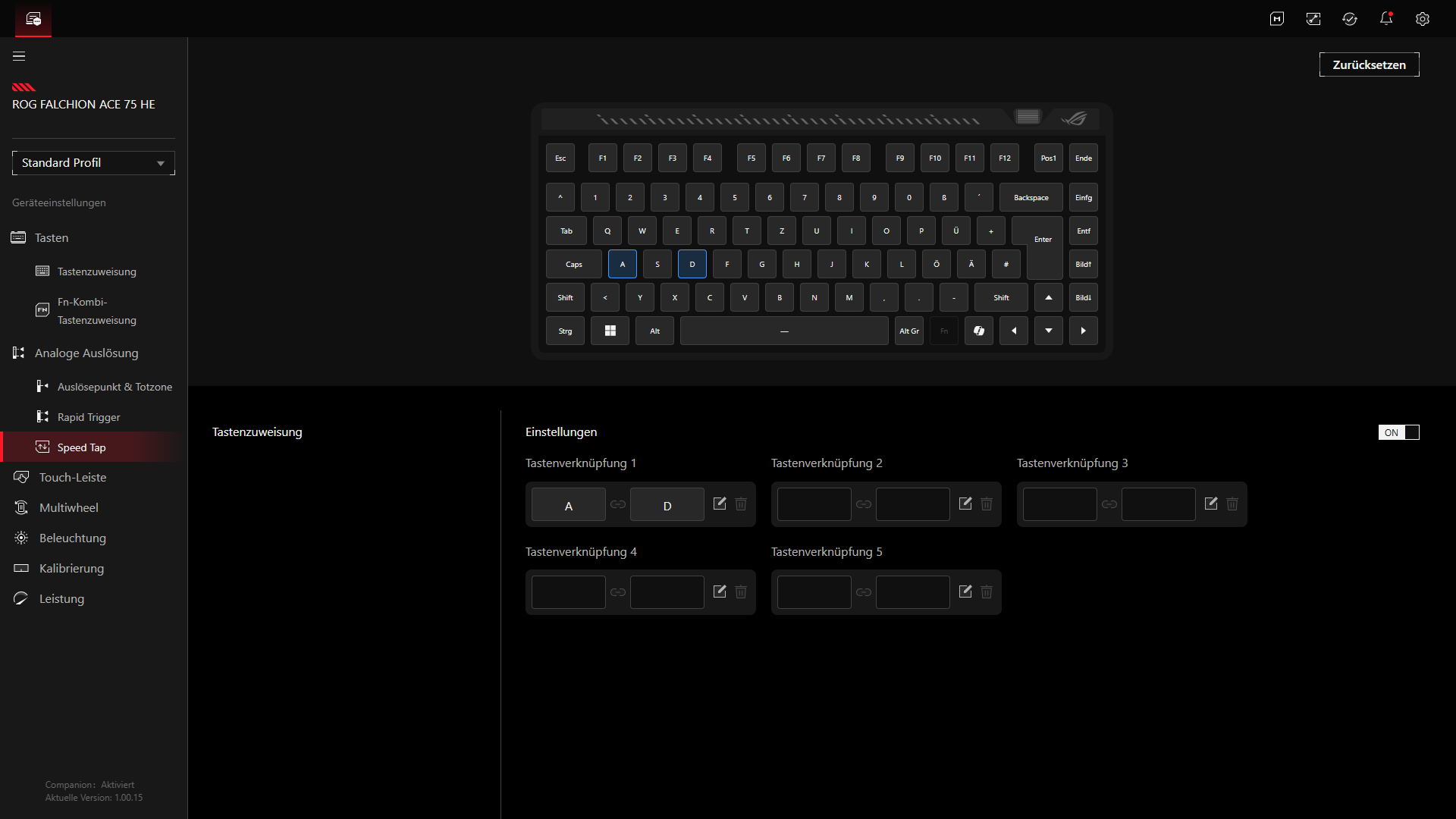Click the hamburger menu icon
The width and height of the screenshot is (1456, 819).
point(19,56)
